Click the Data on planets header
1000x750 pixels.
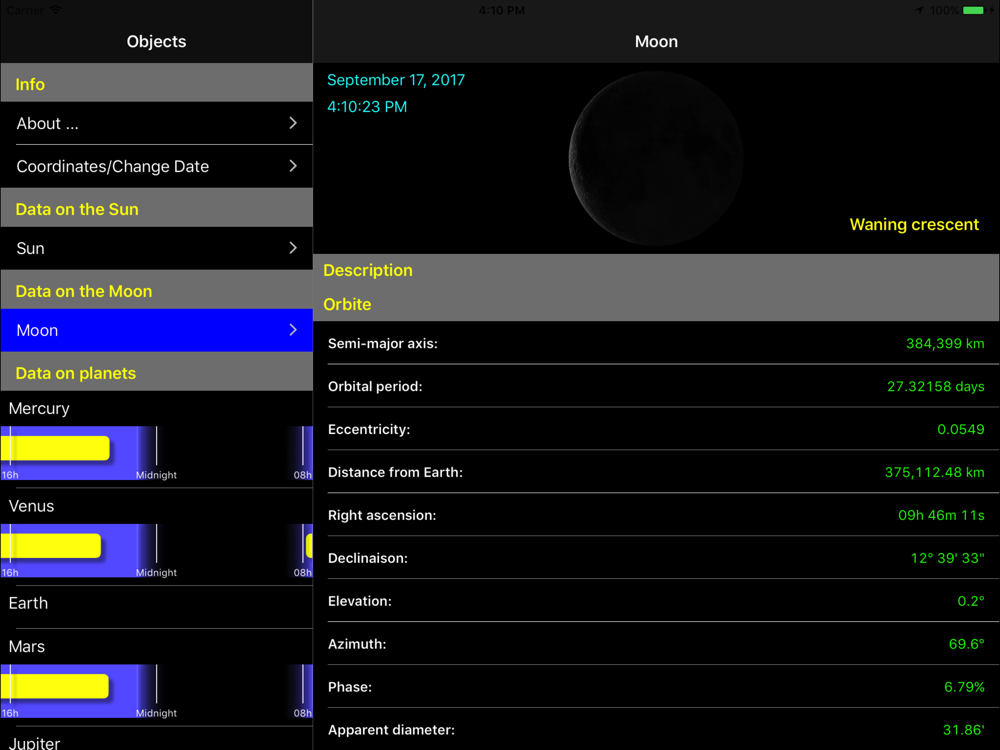156,372
